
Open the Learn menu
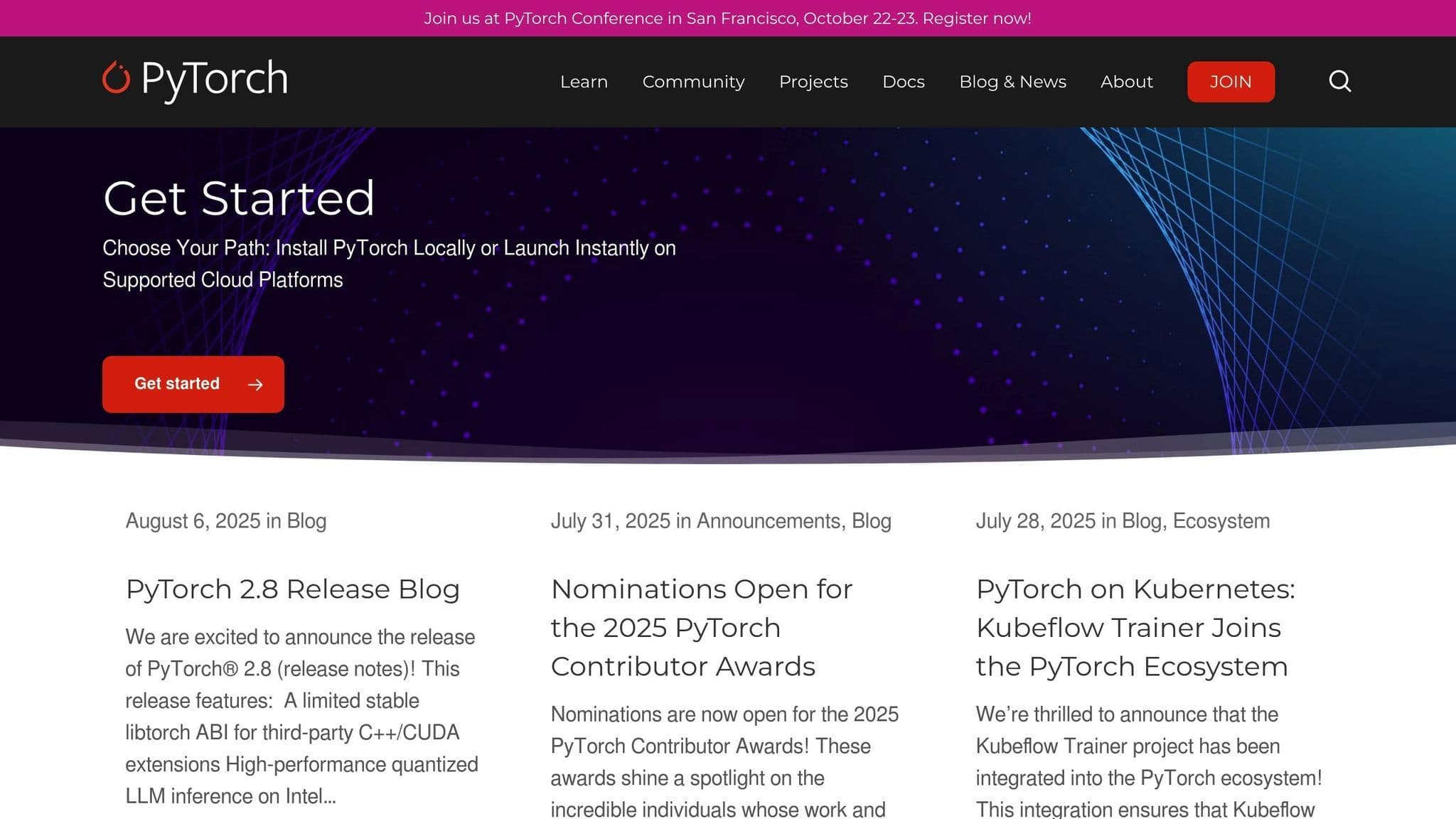click(x=584, y=82)
